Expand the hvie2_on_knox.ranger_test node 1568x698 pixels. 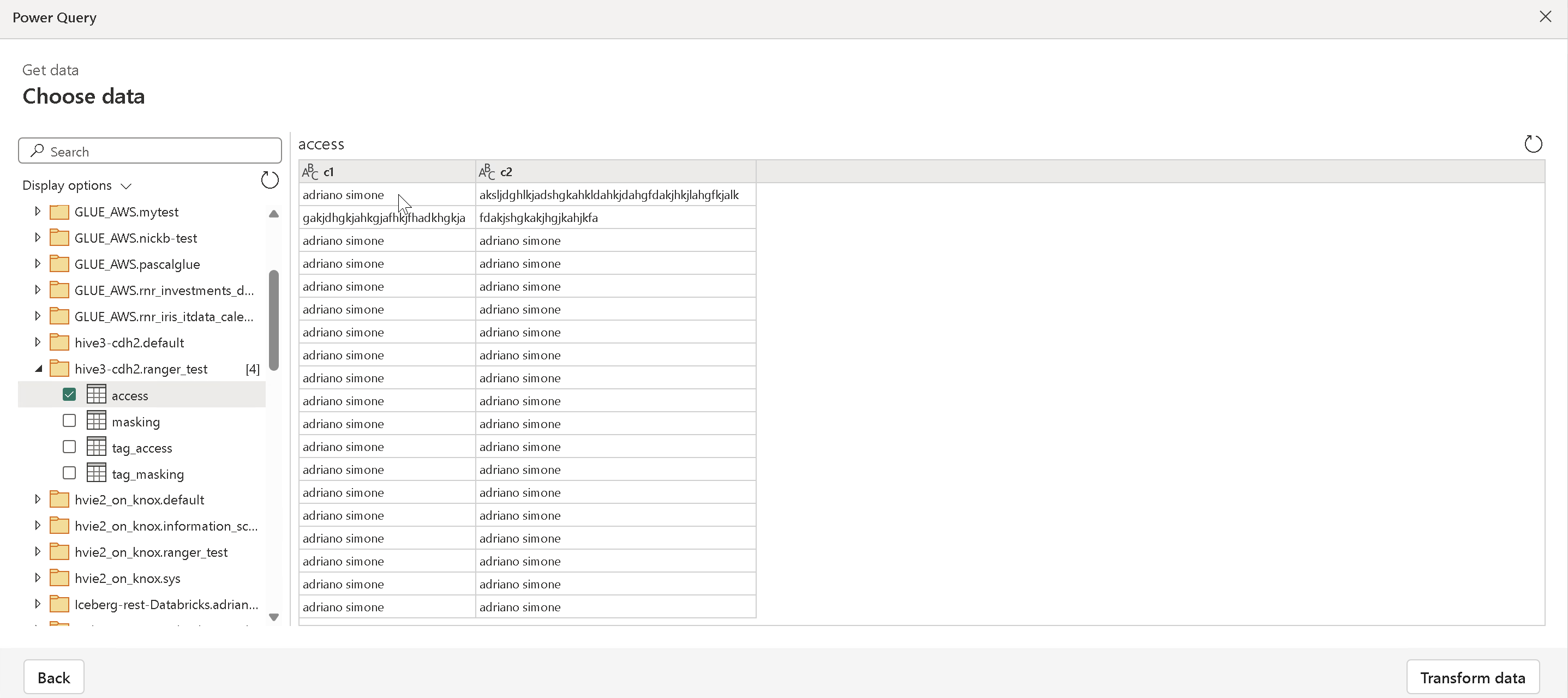tap(37, 552)
